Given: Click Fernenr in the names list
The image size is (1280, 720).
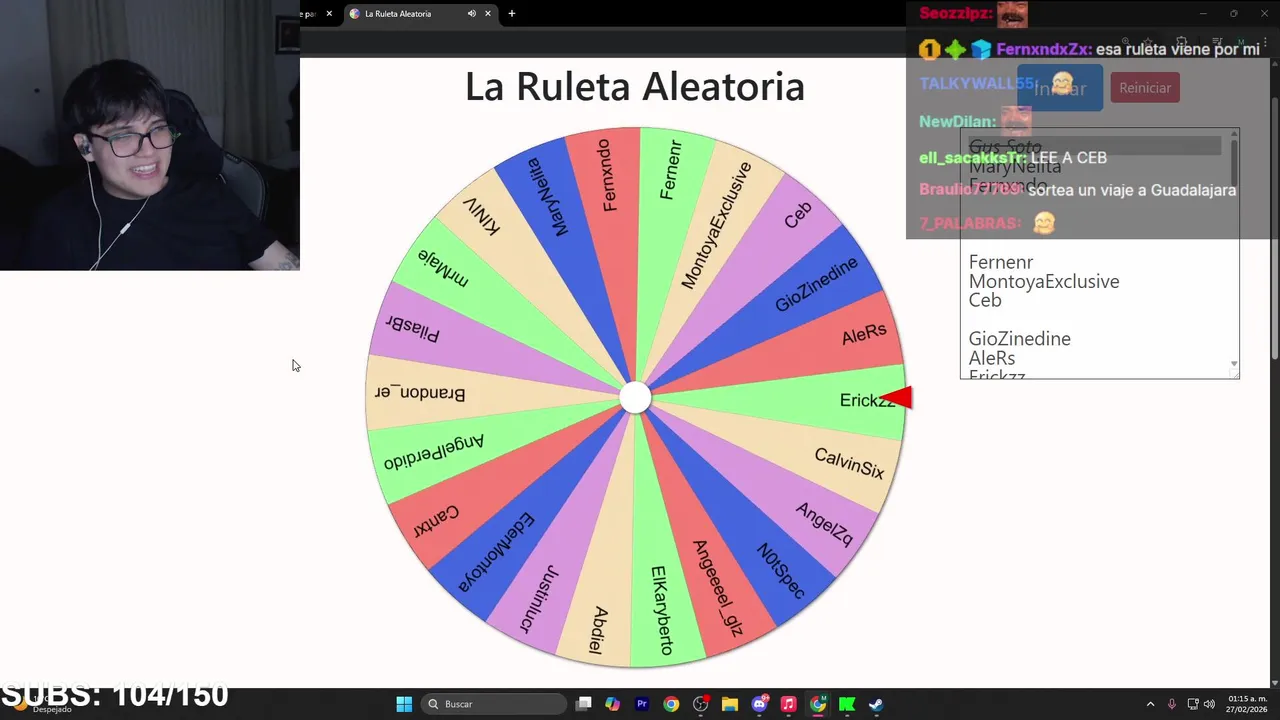Looking at the screenshot, I should tap(1001, 263).
